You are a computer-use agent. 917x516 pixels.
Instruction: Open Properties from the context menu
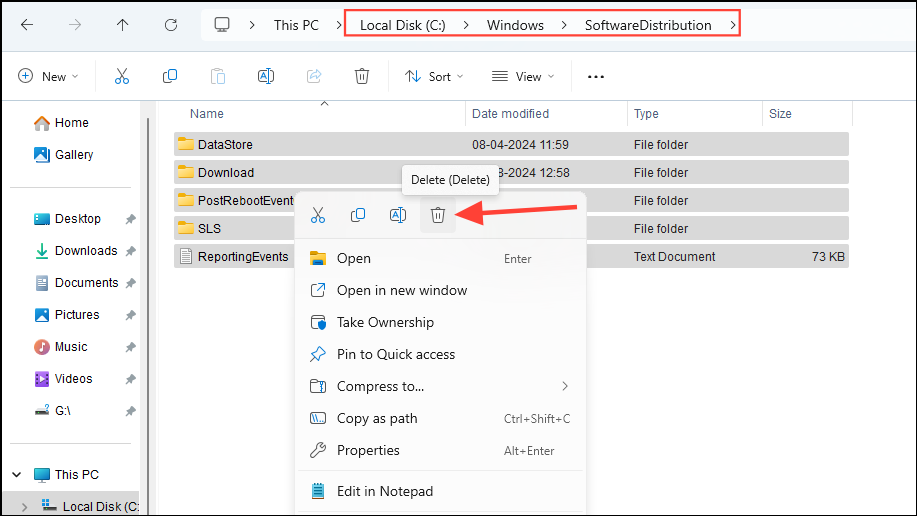click(368, 450)
